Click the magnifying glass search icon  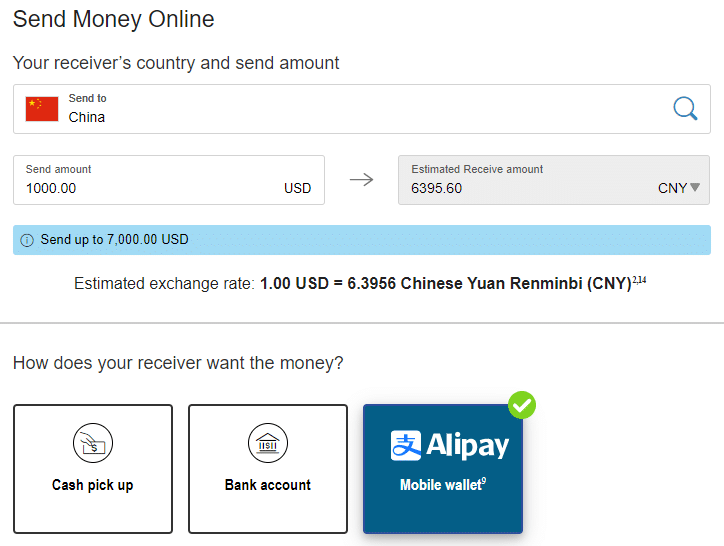(685, 109)
